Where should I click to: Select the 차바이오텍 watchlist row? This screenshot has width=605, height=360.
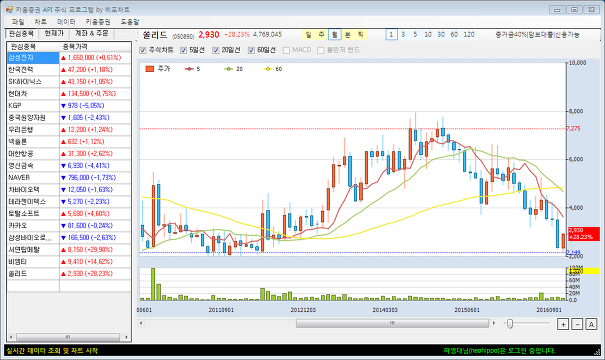click(x=69, y=190)
